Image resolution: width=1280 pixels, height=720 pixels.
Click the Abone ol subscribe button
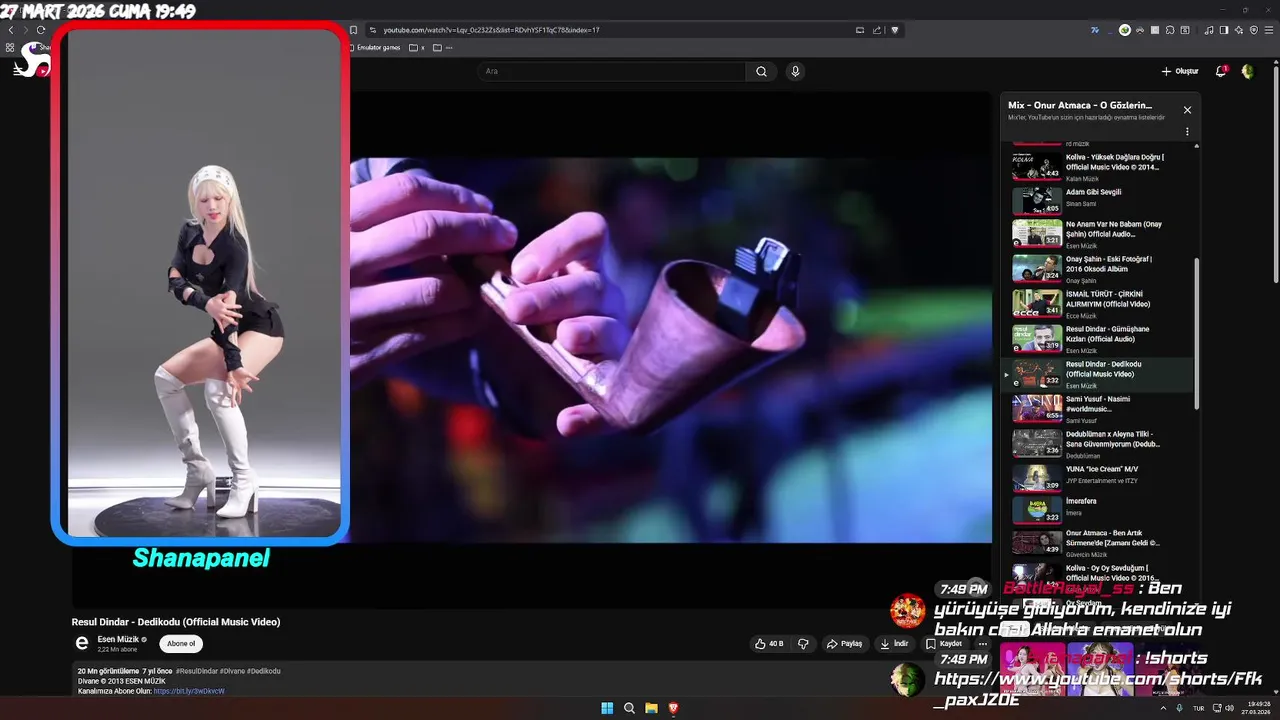coord(181,644)
